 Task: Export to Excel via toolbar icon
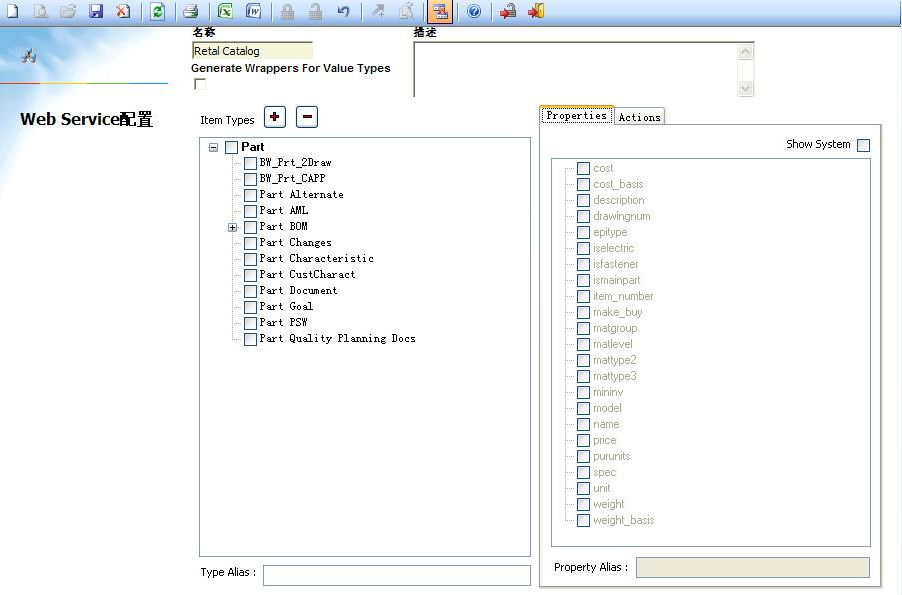pyautogui.click(x=226, y=11)
